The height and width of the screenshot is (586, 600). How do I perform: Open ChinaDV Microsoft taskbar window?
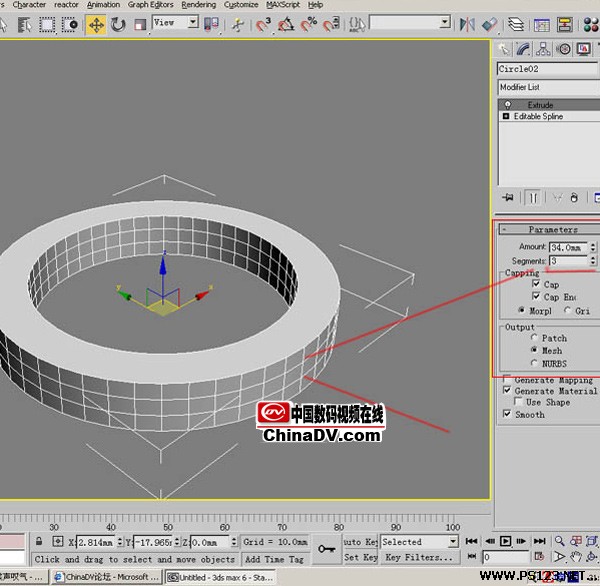point(106,577)
